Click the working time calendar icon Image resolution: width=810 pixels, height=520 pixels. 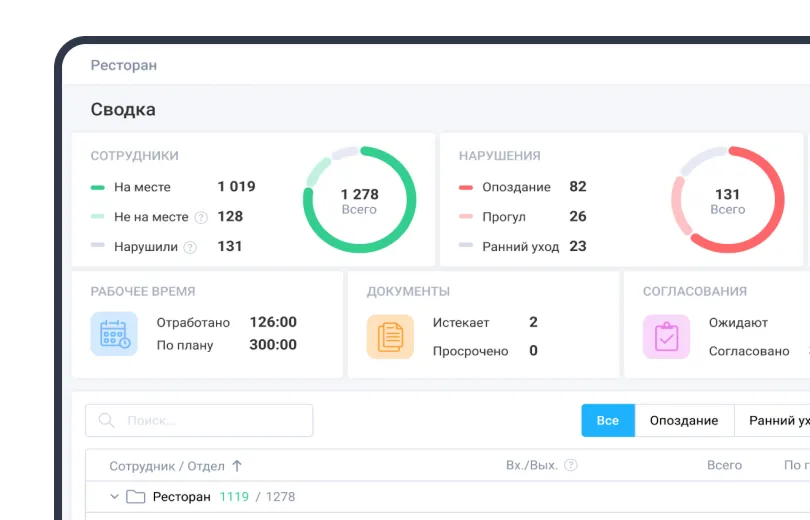pos(114,334)
